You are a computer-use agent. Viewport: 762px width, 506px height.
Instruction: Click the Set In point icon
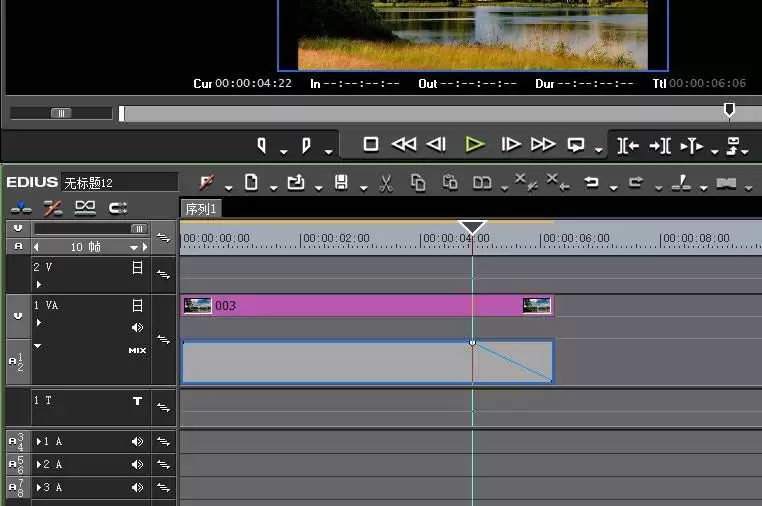[262, 145]
